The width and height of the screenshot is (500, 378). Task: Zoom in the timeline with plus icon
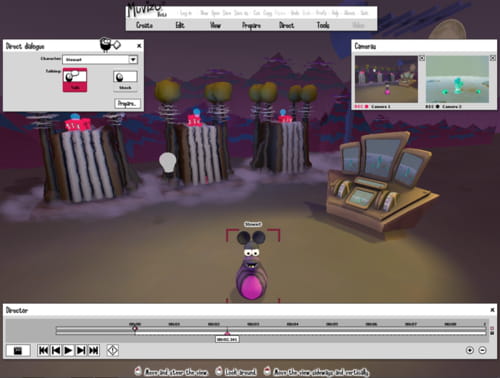coord(470,350)
